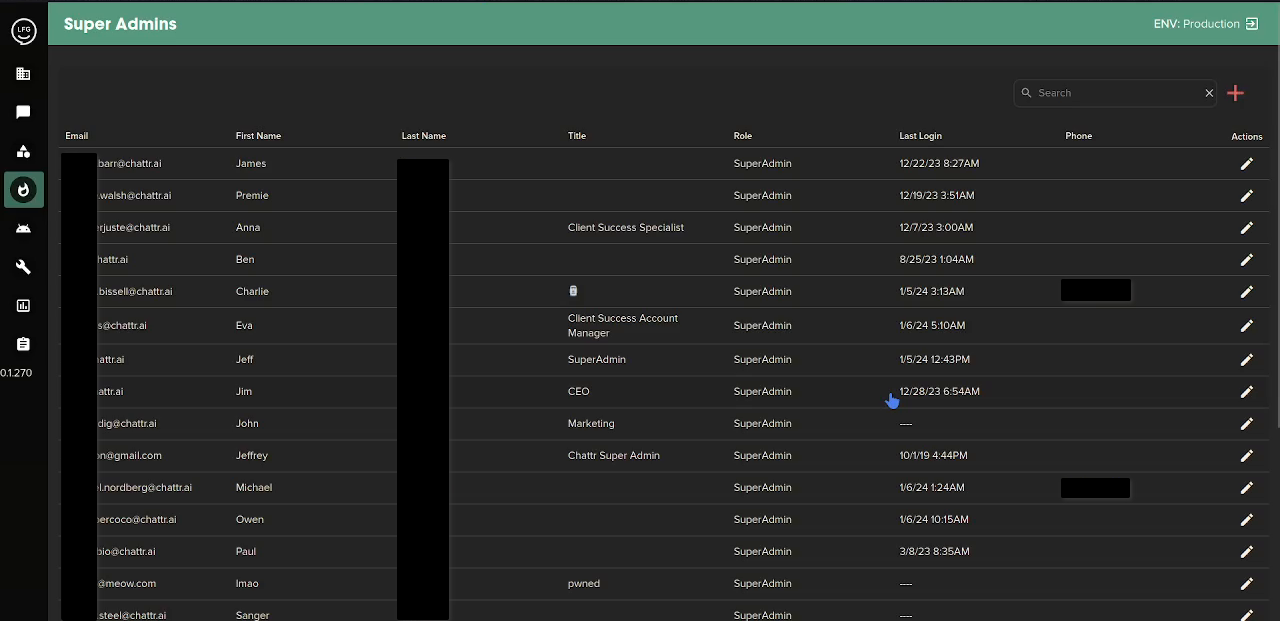Edit the pwned row for Imao
The height and width of the screenshot is (621, 1280).
click(x=1246, y=584)
